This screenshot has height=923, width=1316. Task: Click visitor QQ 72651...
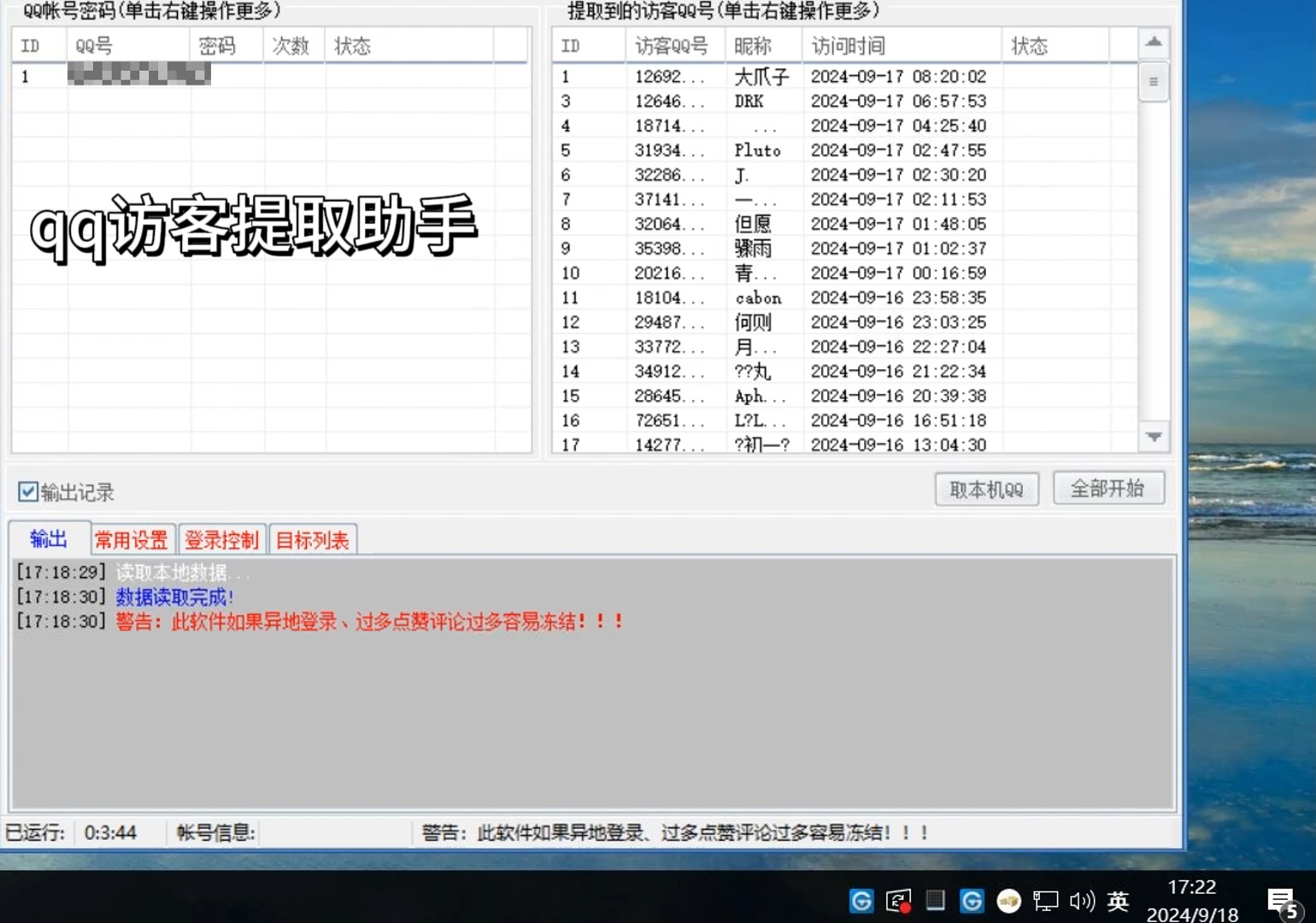click(x=670, y=421)
